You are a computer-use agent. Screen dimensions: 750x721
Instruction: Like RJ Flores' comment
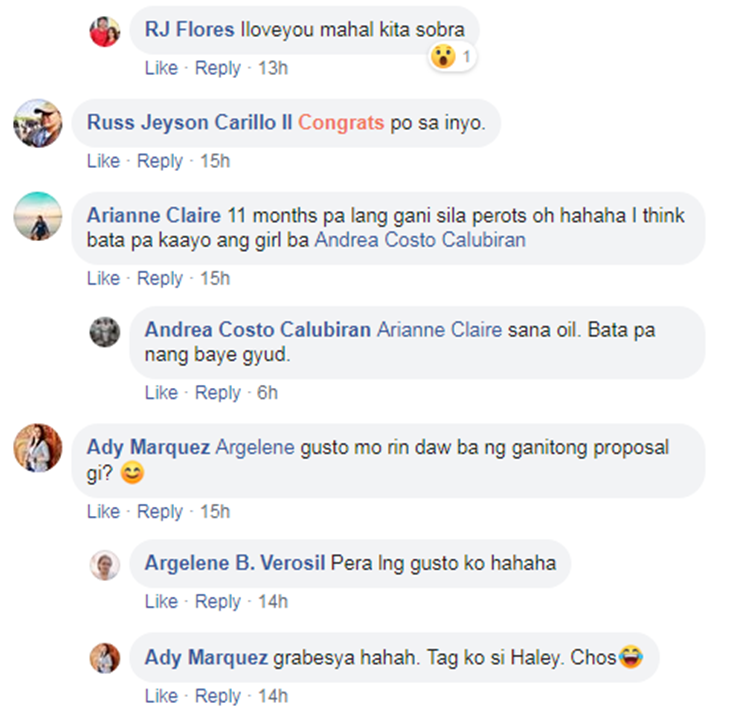pos(161,68)
